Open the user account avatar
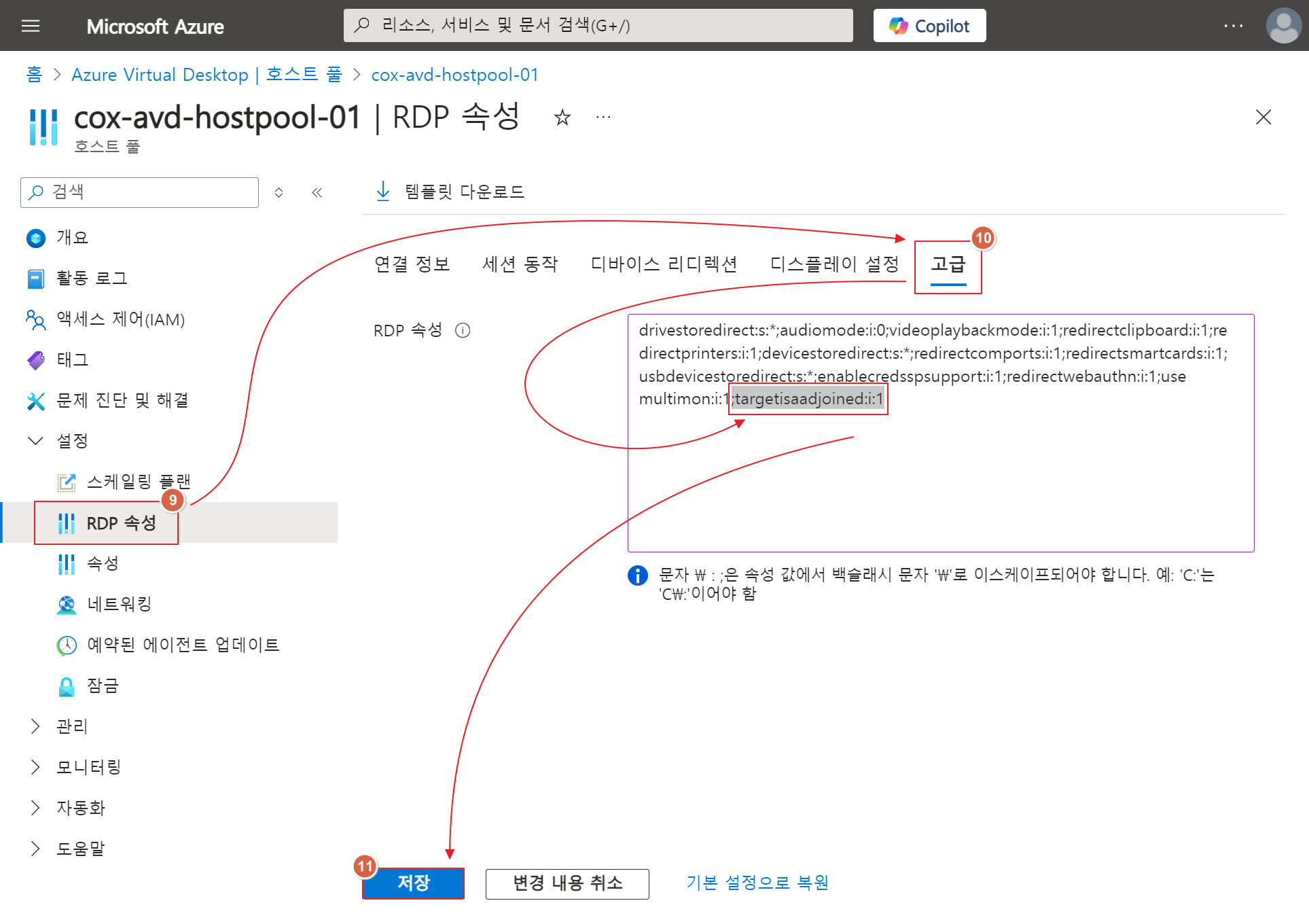Screen dimensions: 1309x924 pyautogui.click(x=1283, y=26)
